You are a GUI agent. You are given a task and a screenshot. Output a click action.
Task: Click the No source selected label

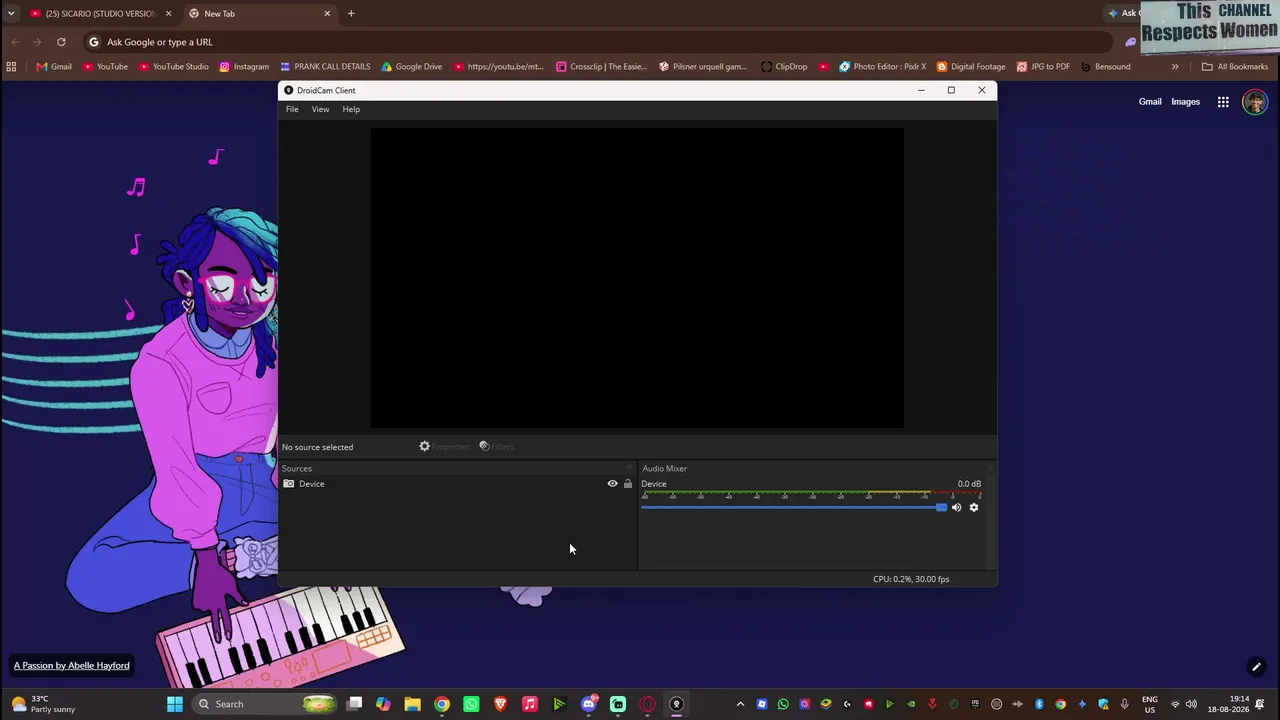317,447
